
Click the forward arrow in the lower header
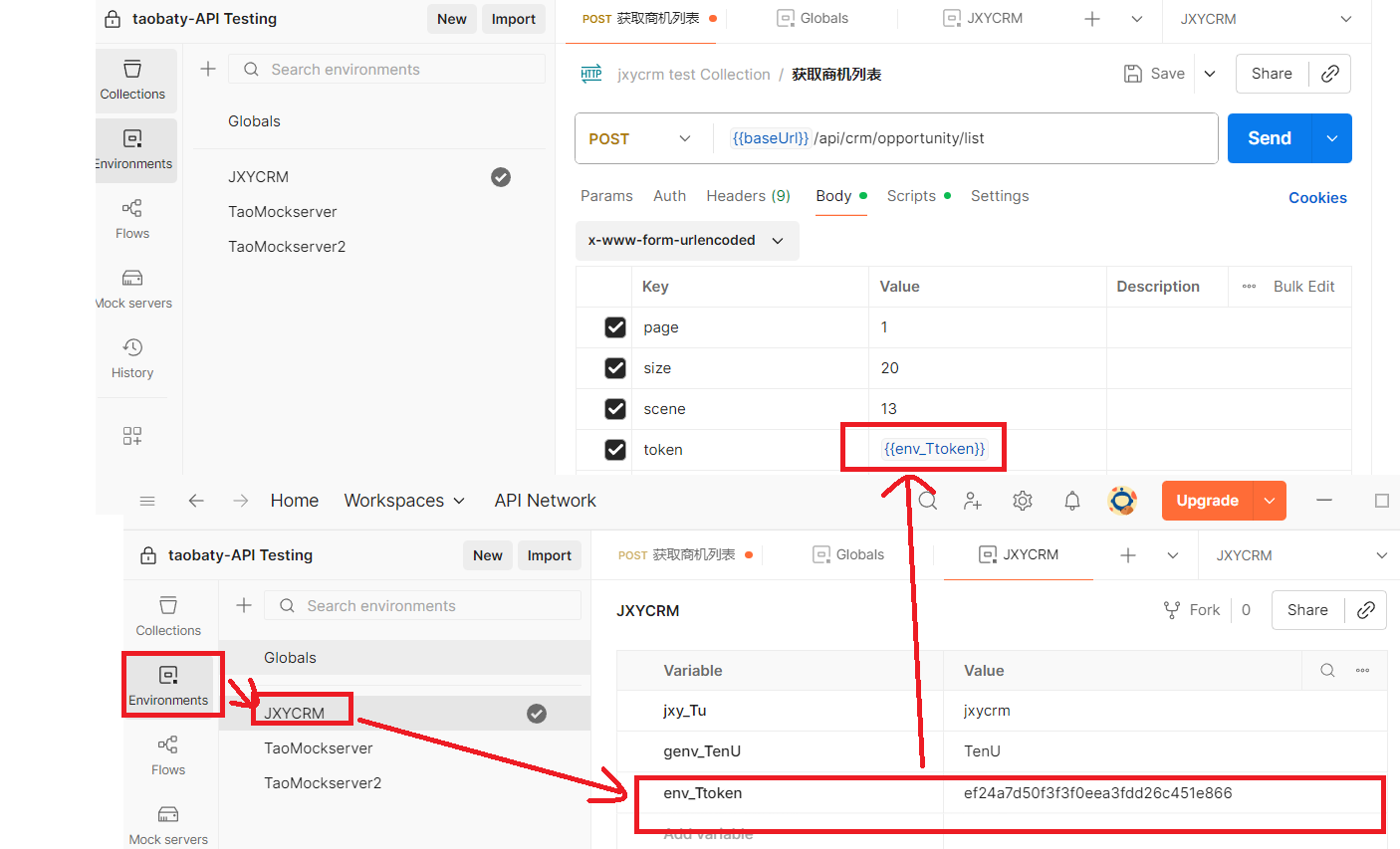241,501
